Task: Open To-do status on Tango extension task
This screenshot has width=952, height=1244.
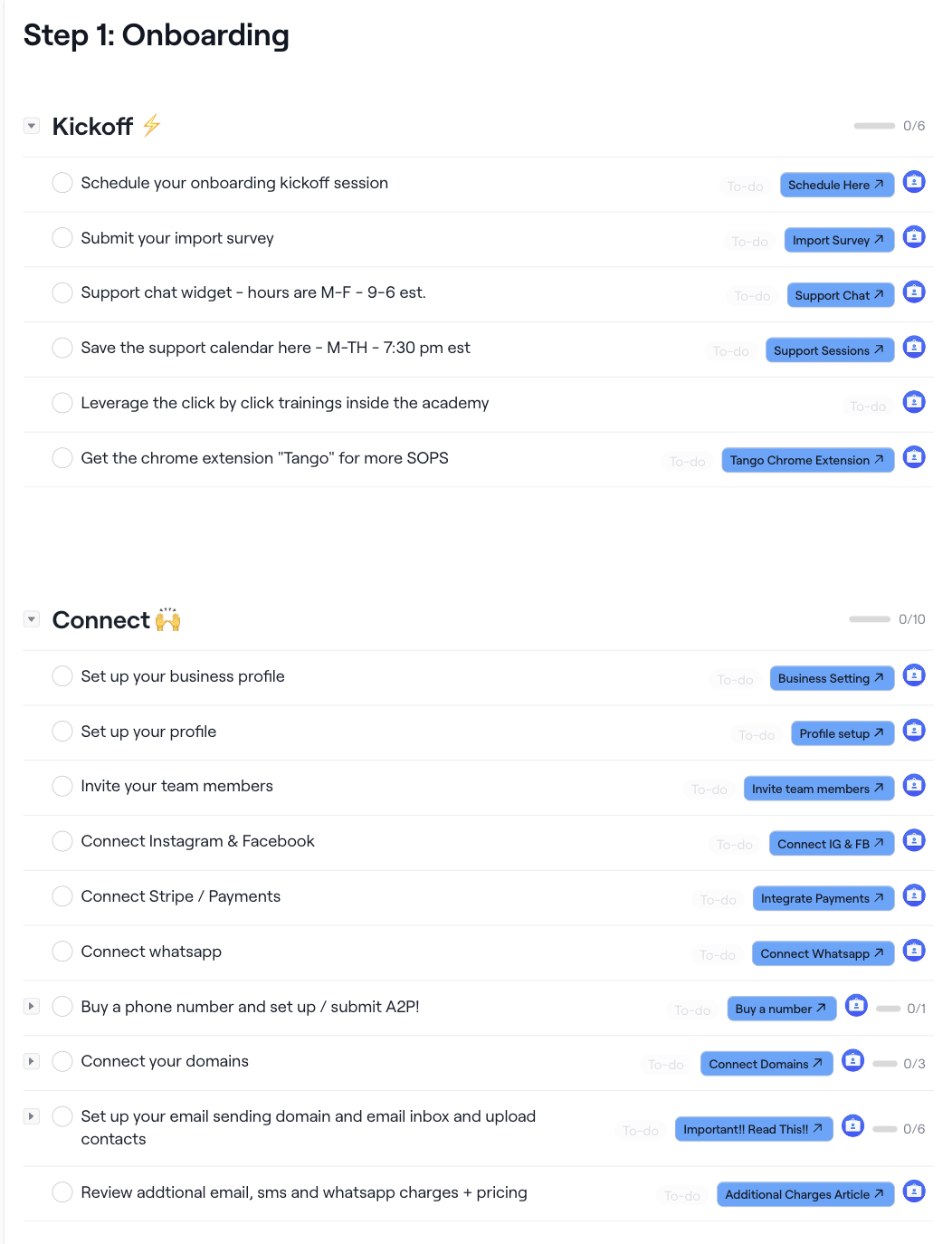Action: point(687,461)
